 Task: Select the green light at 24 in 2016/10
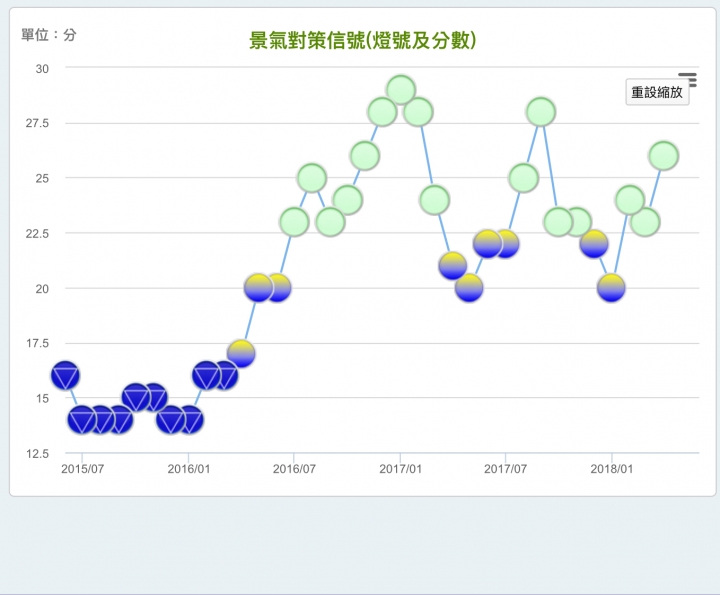[348, 200]
